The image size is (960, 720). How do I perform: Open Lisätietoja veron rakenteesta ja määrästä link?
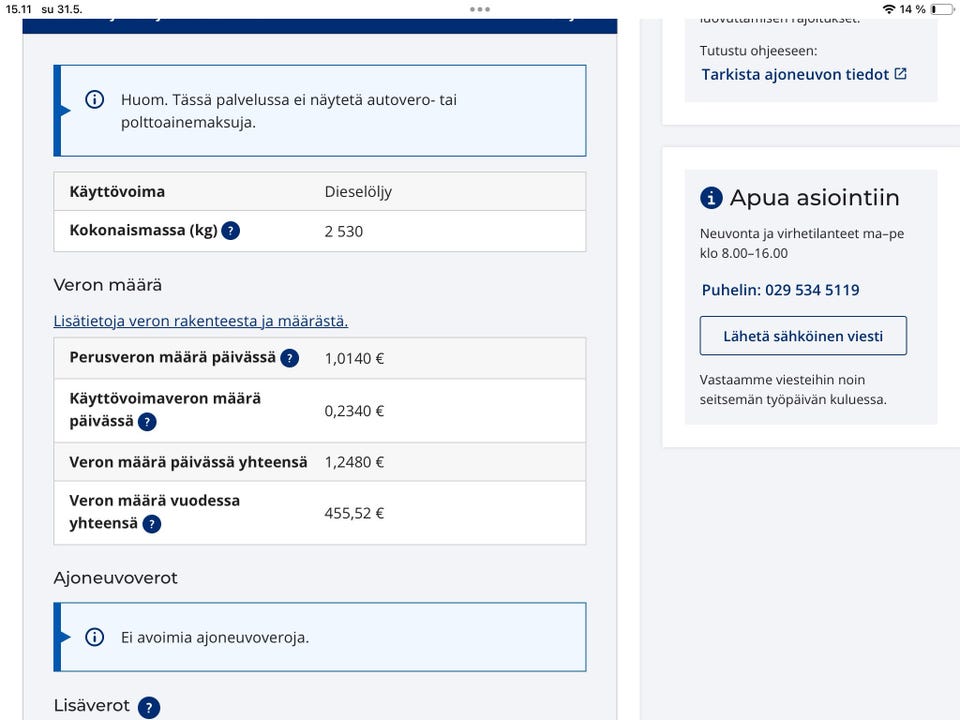[201, 321]
